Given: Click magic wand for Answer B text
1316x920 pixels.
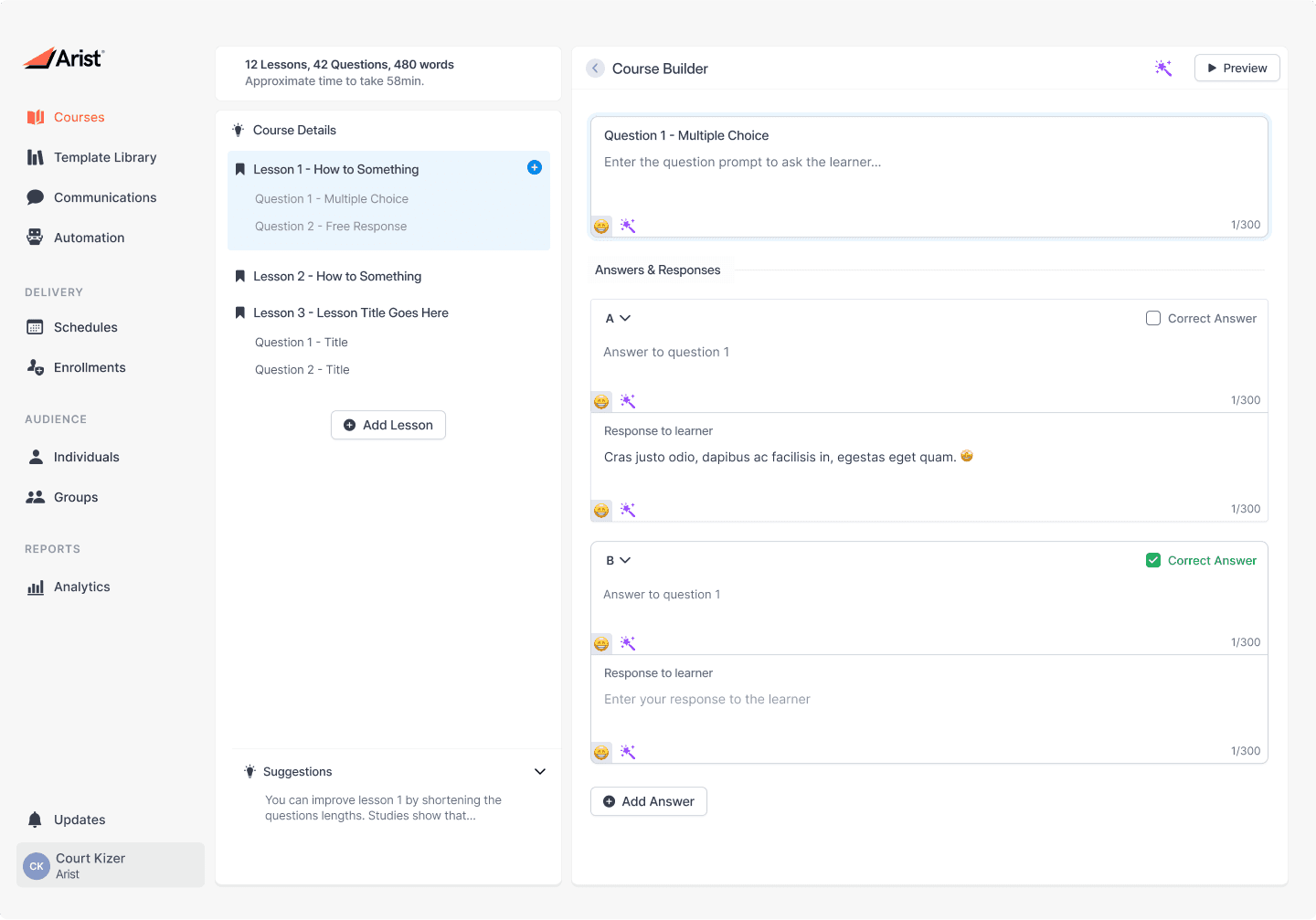Looking at the screenshot, I should tap(628, 643).
